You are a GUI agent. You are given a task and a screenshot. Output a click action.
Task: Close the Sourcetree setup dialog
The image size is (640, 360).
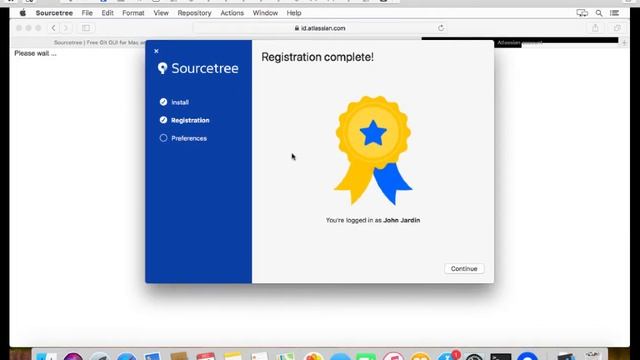[x=156, y=51]
